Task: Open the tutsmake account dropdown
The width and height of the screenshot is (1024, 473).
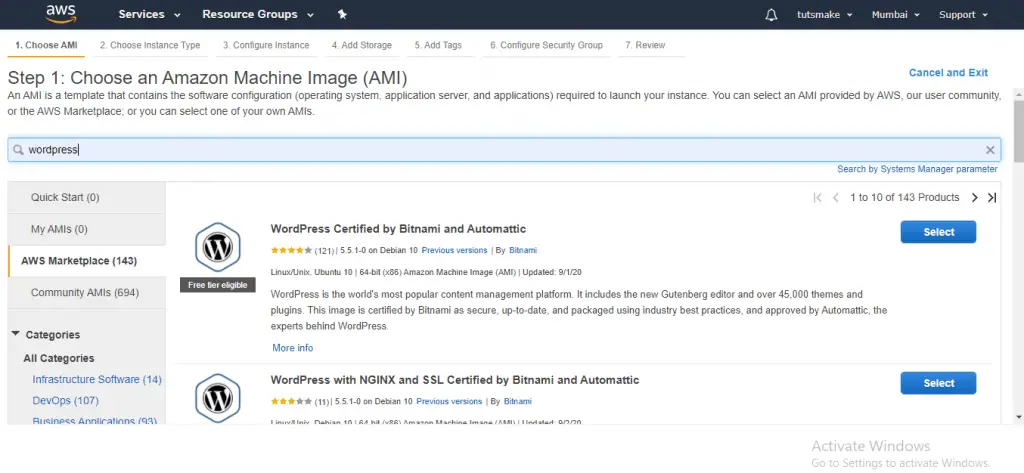Action: 825,14
